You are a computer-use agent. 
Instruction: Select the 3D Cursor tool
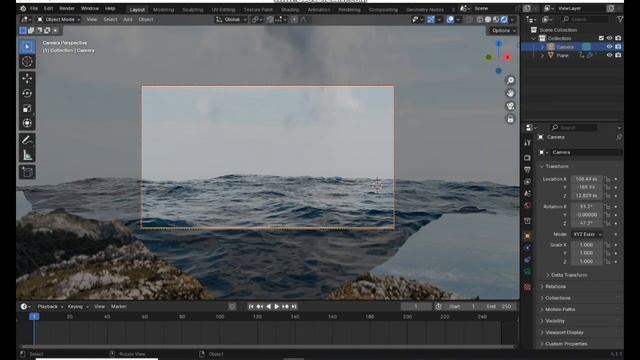tap(27, 62)
